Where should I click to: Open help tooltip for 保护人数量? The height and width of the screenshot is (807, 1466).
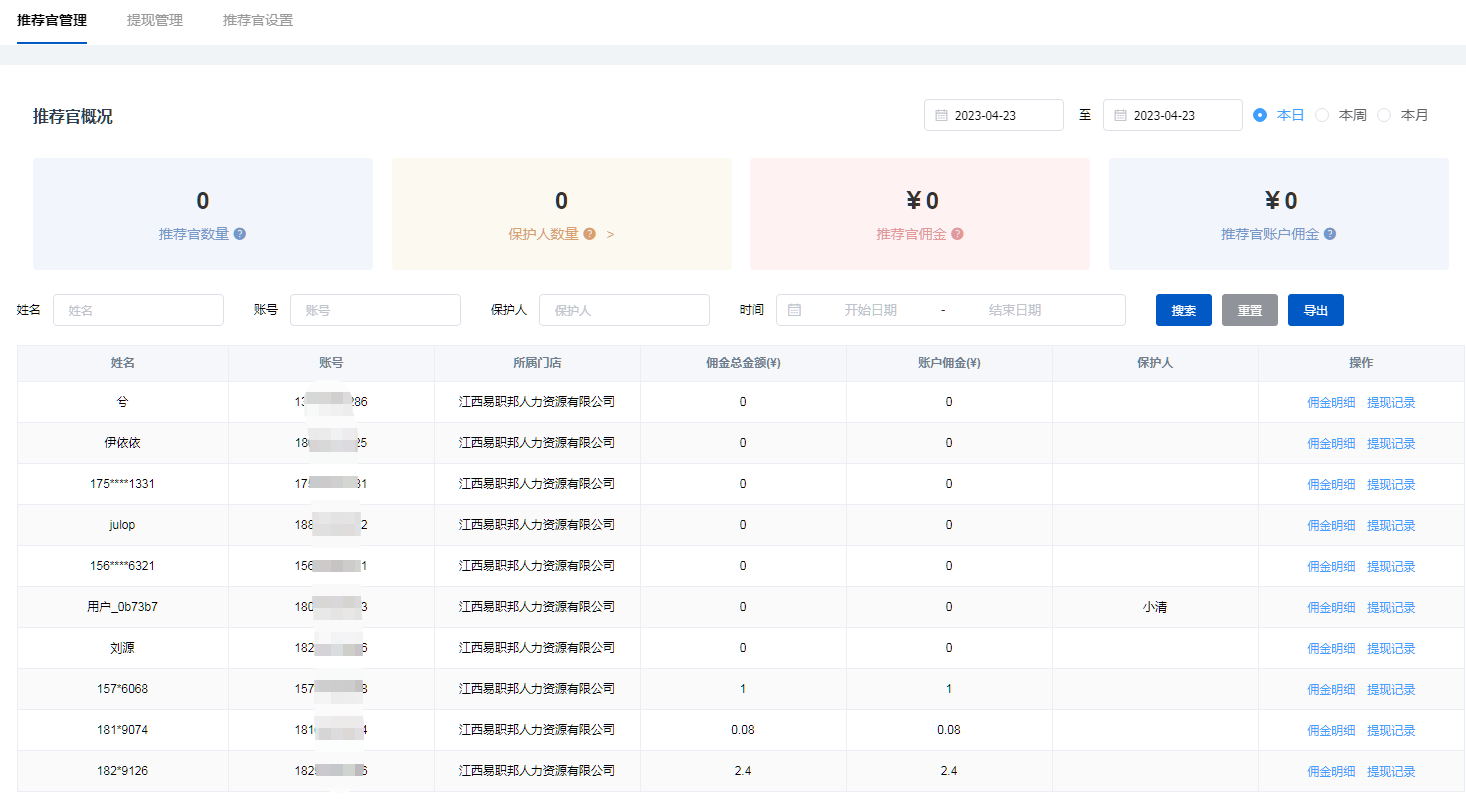590,234
